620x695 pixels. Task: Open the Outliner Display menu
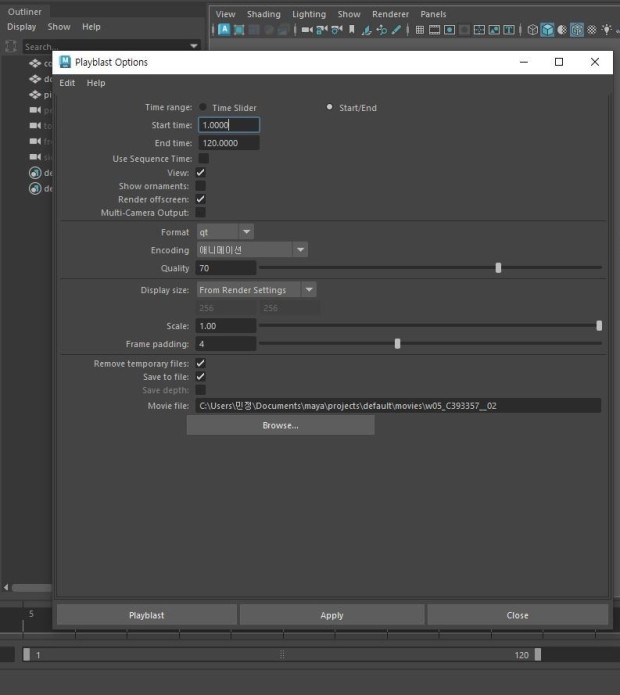pos(21,27)
